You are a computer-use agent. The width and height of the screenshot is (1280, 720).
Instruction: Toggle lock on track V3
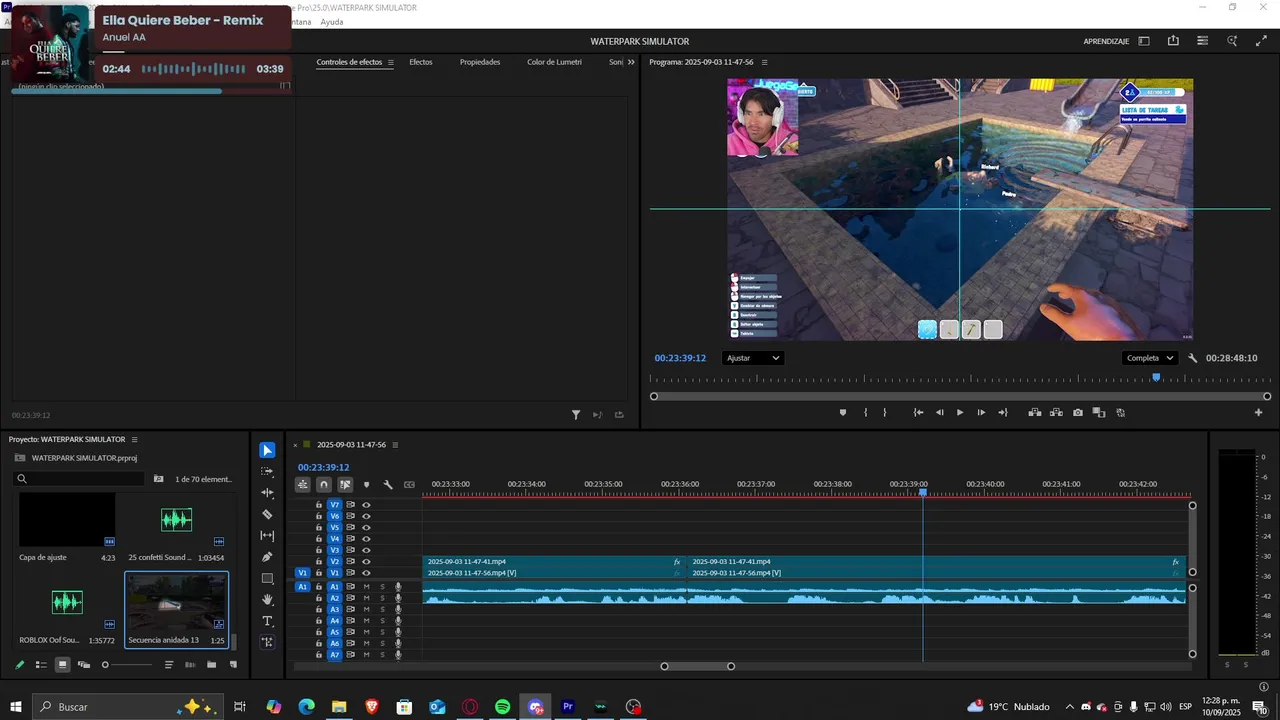tap(319, 550)
